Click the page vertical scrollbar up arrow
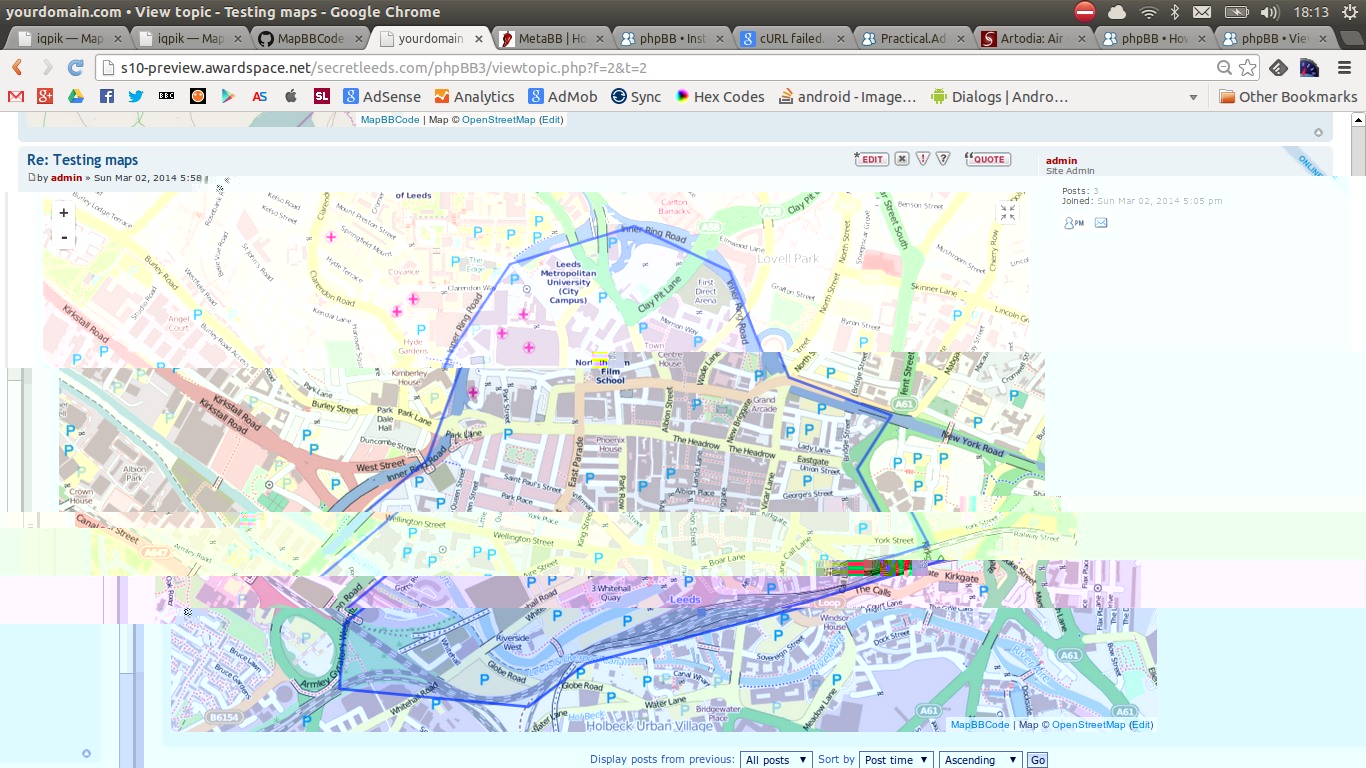This screenshot has height=768, width=1366. (x=1358, y=120)
